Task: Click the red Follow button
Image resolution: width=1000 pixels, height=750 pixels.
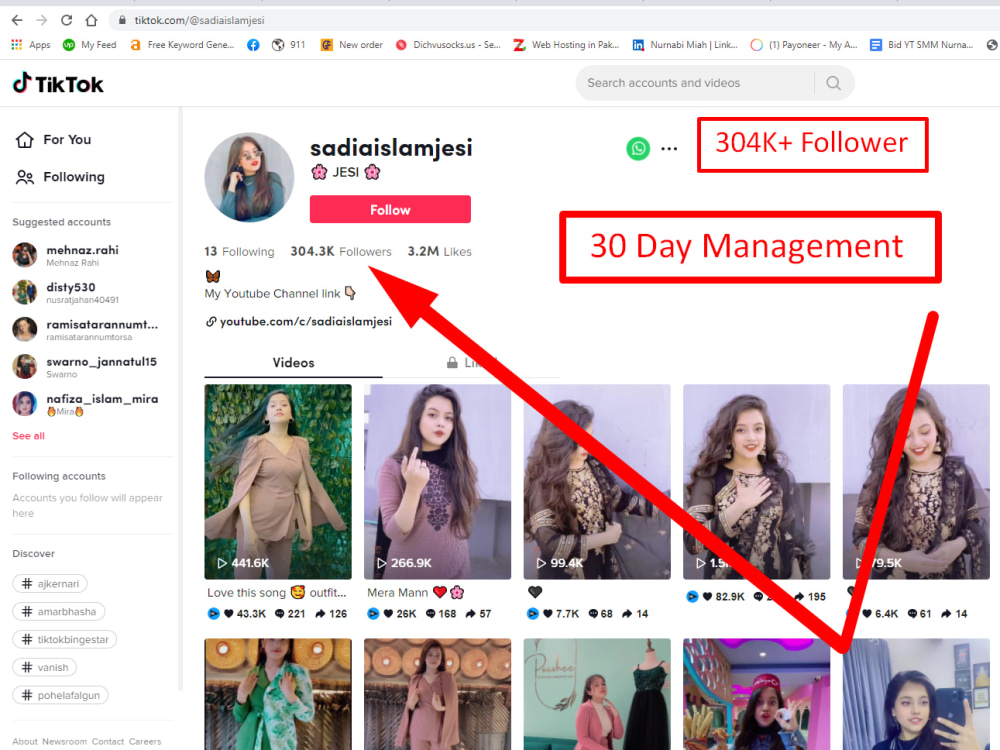Action: point(390,210)
